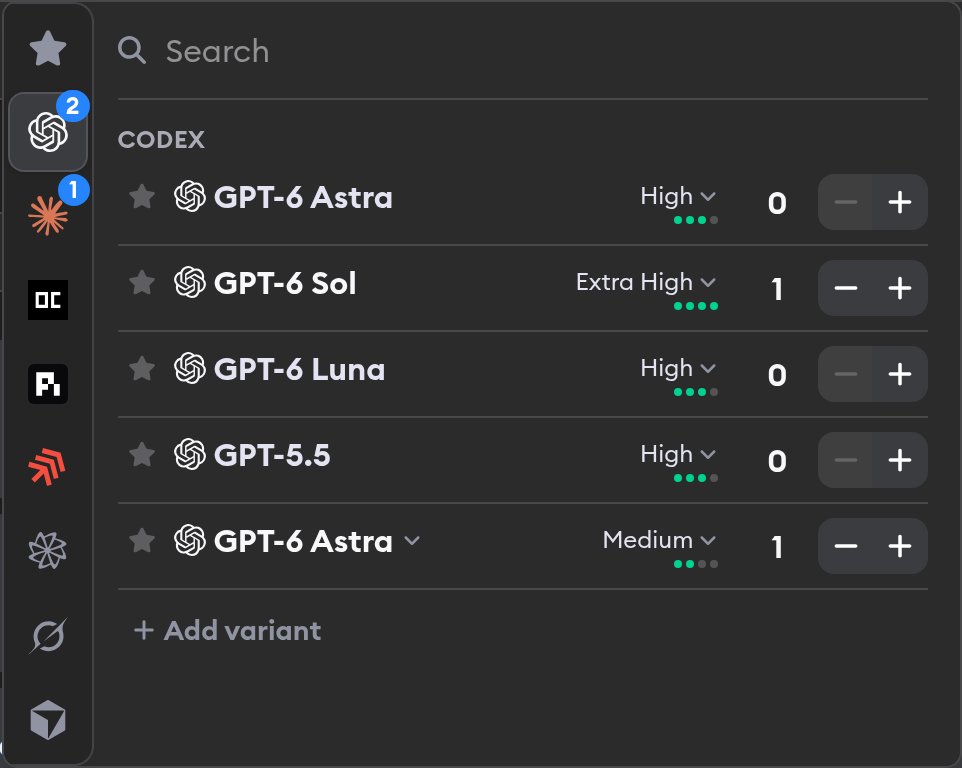This screenshot has height=768, width=962.
Task: Click the GPT-6 Sol model name
Action: click(285, 283)
